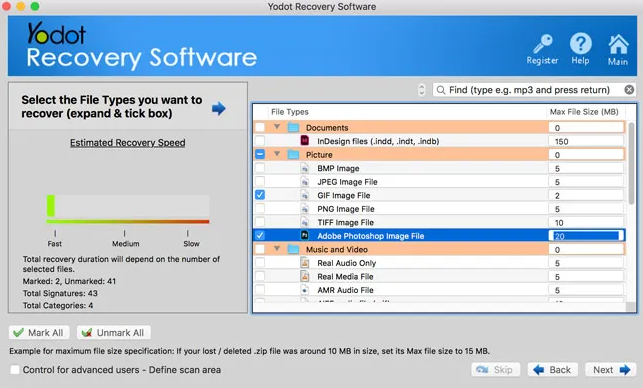Click the Adobe Photoshop file icon
Image resolution: width=643 pixels, height=388 pixels.
305,235
